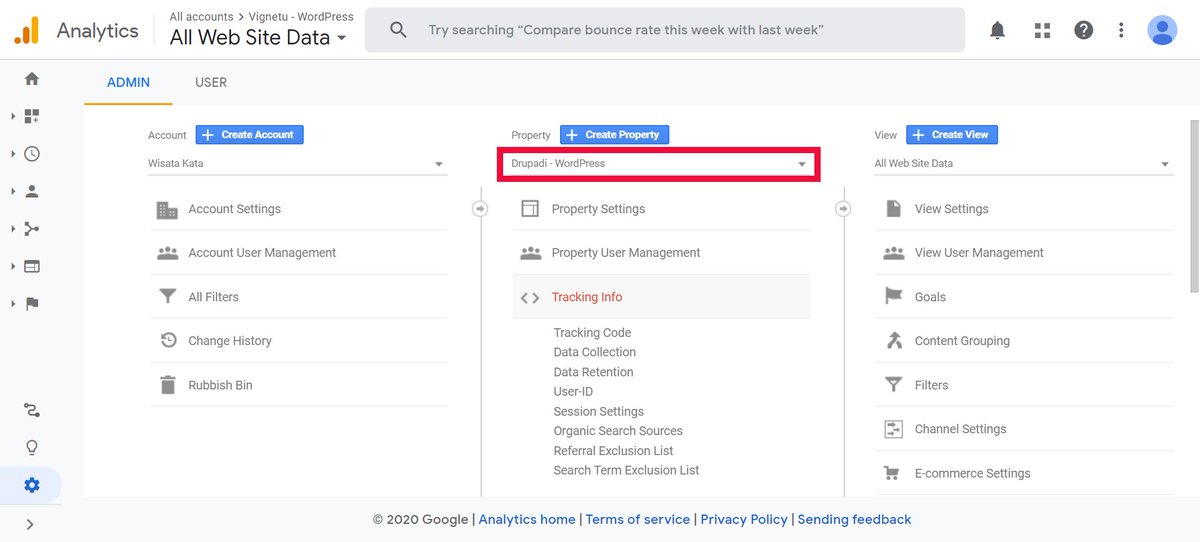1200x542 pixels.
Task: Open the Conversions flag icon
Action: click(x=32, y=304)
